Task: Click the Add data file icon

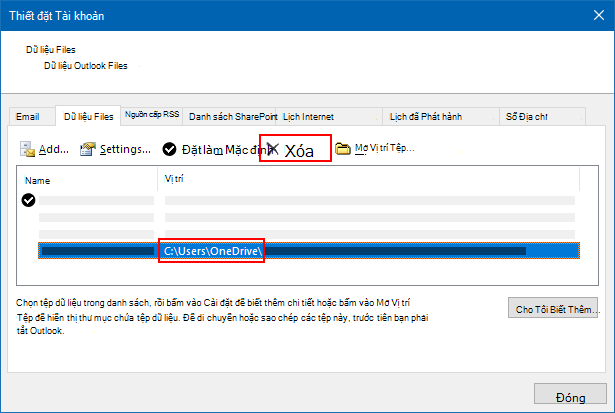Action: coord(27,149)
